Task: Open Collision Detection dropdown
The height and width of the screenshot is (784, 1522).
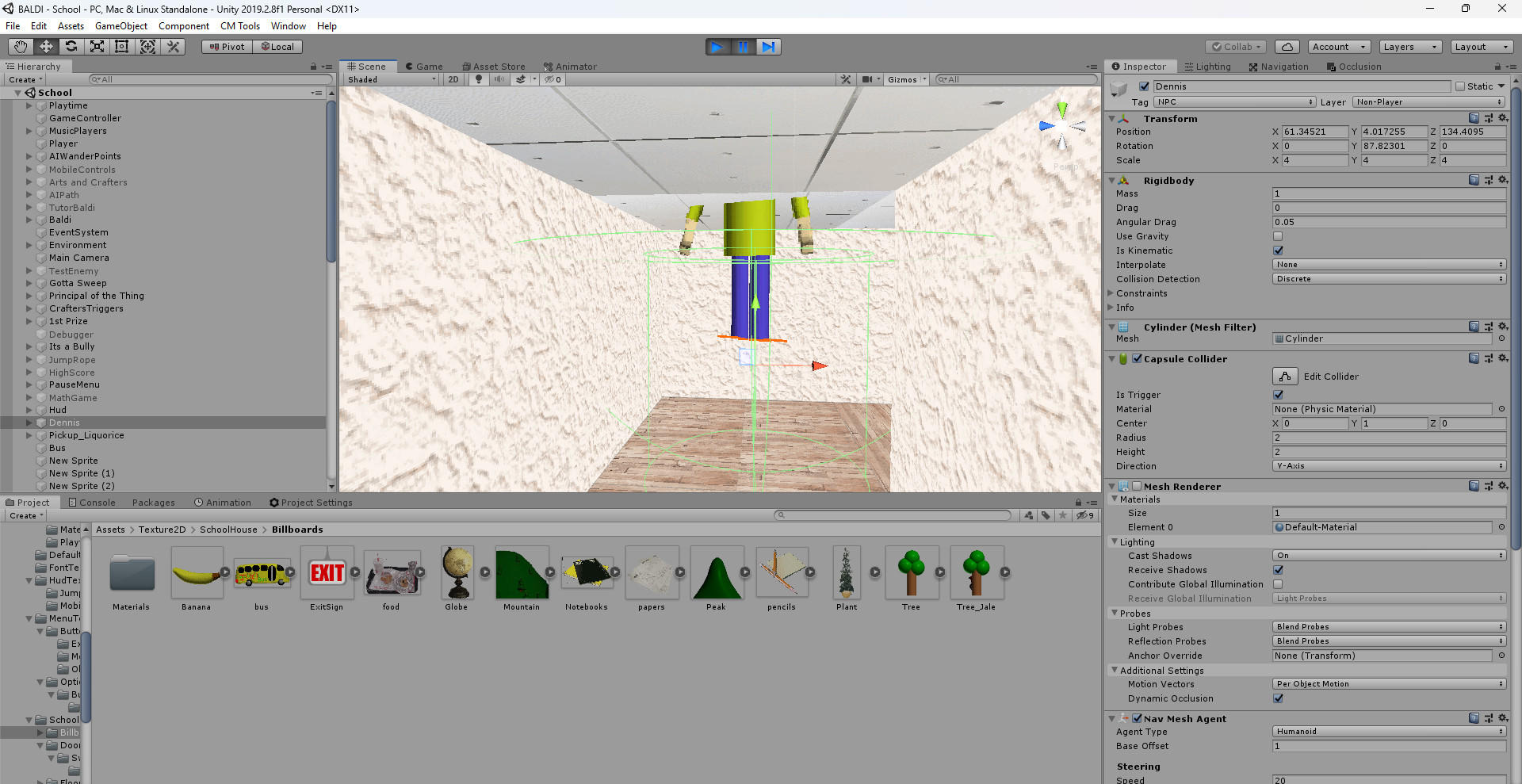Action: click(x=1388, y=279)
